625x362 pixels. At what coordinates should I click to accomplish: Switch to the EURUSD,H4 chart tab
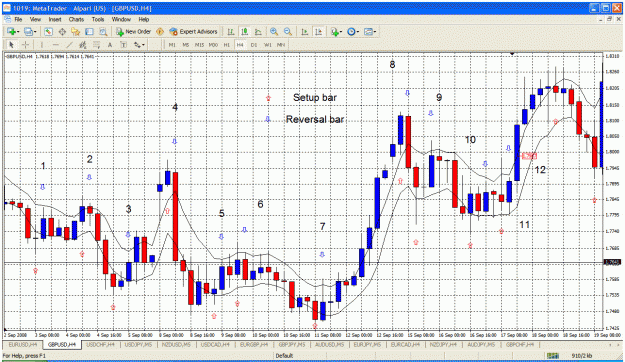[x=23, y=344]
